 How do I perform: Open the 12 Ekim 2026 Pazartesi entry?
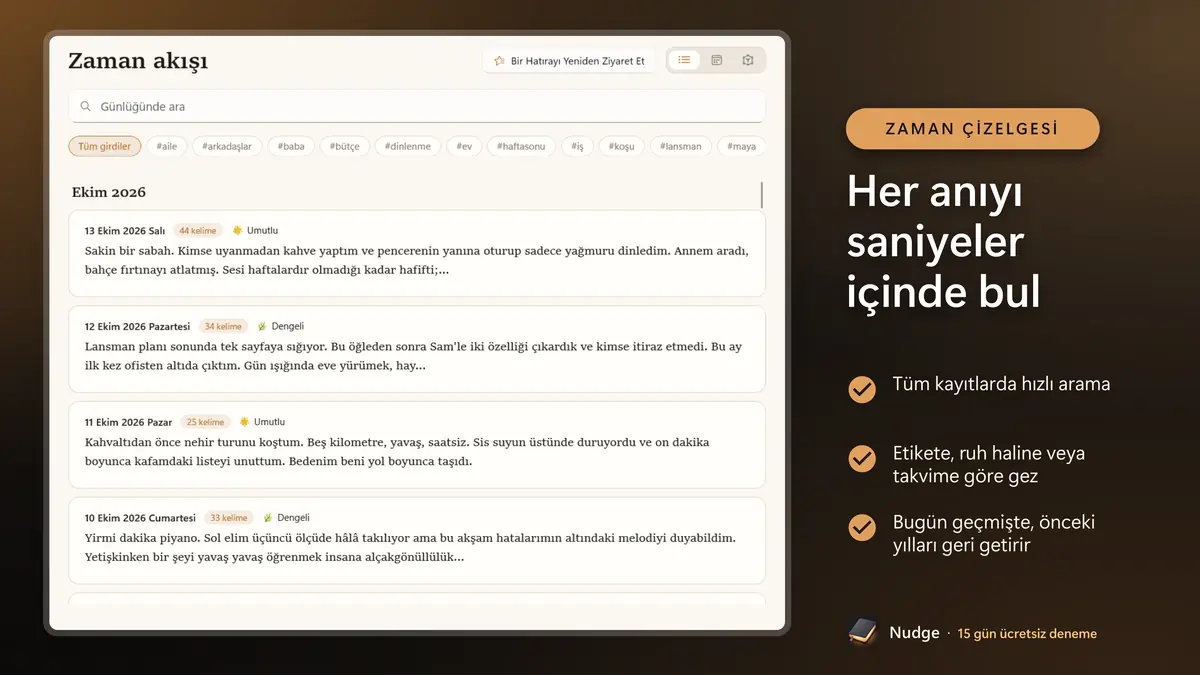point(417,349)
